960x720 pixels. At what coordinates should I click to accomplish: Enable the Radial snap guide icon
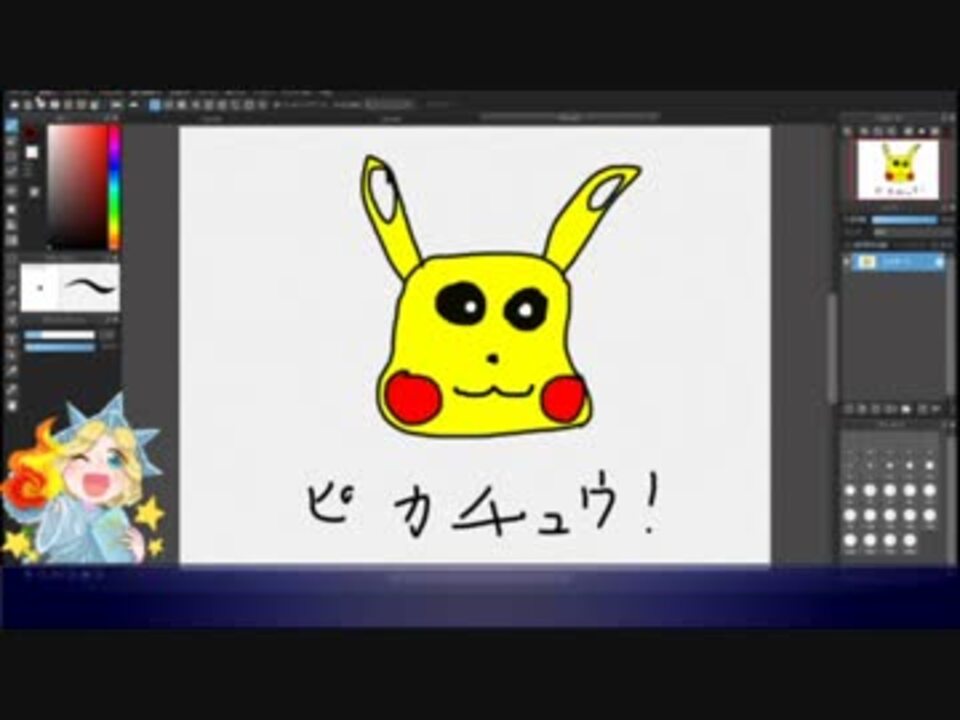click(x=209, y=105)
